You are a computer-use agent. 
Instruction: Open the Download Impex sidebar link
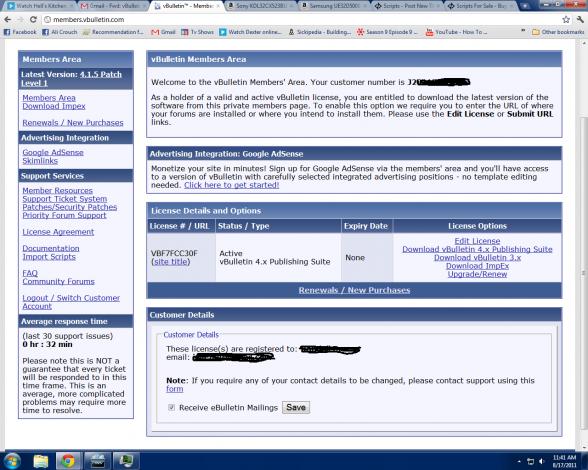pyautogui.click(x=54, y=106)
